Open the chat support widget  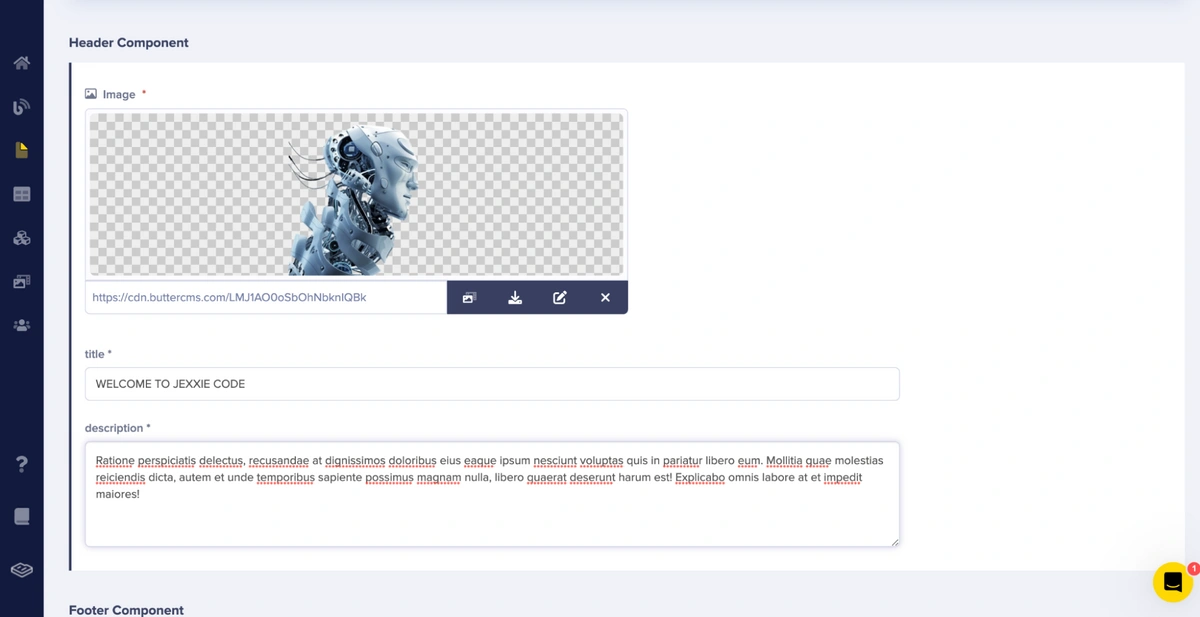pos(1172,582)
